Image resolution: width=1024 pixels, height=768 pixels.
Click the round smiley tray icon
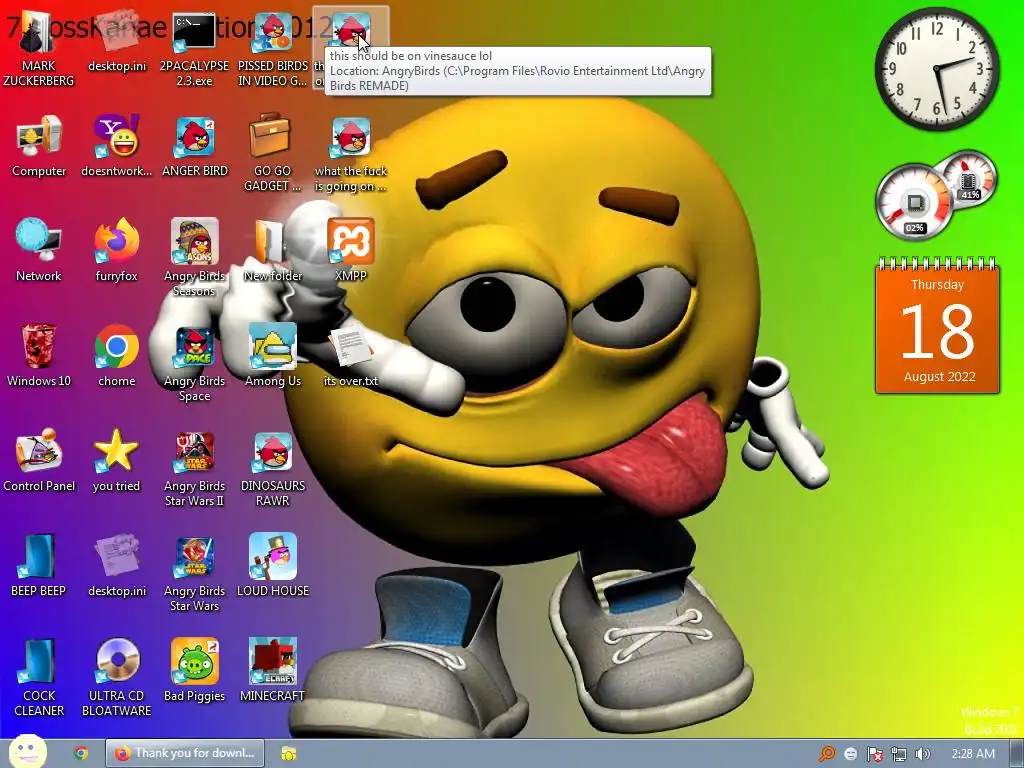tap(850, 754)
